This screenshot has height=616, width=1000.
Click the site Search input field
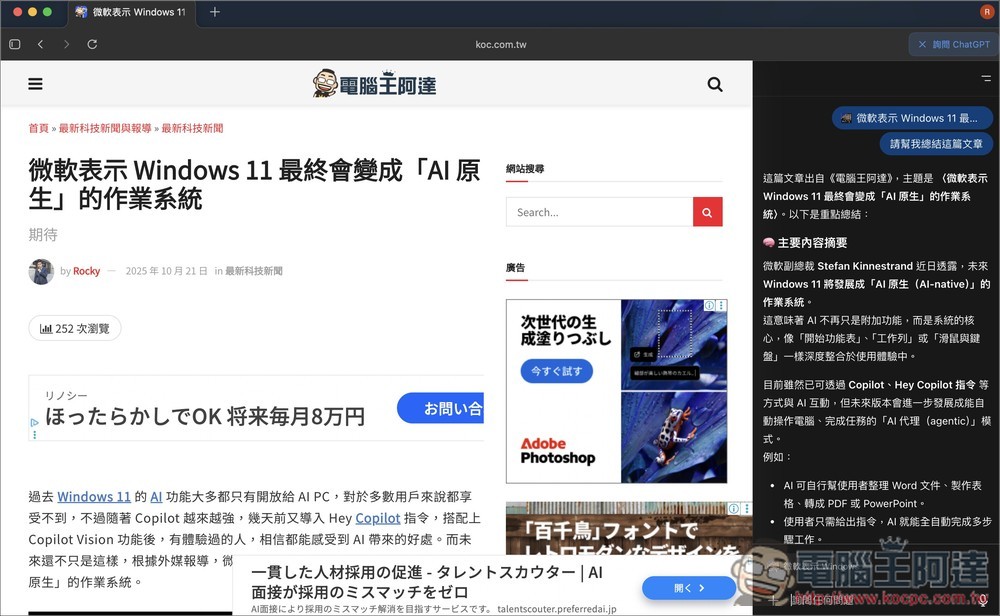599,212
